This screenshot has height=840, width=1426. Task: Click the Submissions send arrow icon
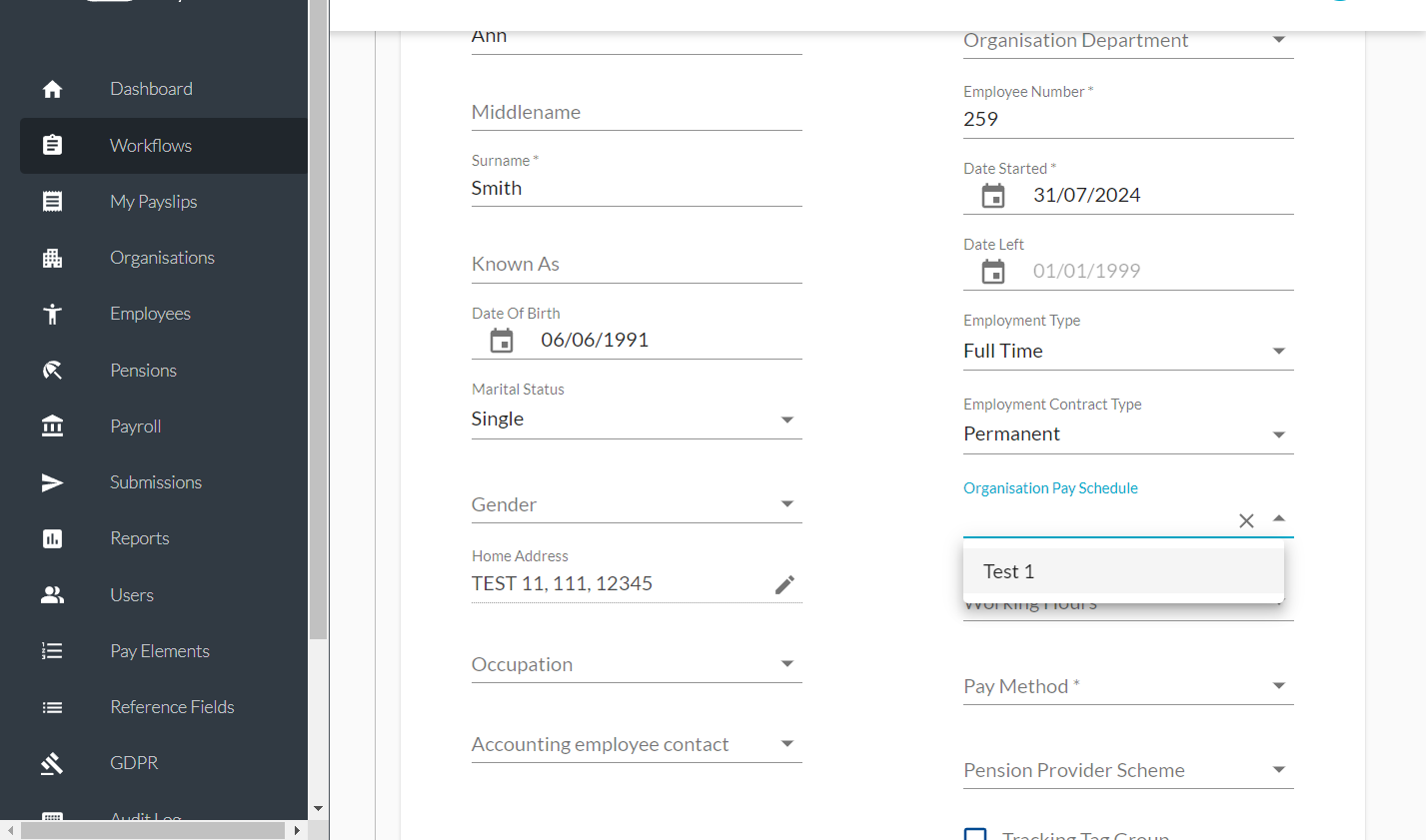[53, 482]
